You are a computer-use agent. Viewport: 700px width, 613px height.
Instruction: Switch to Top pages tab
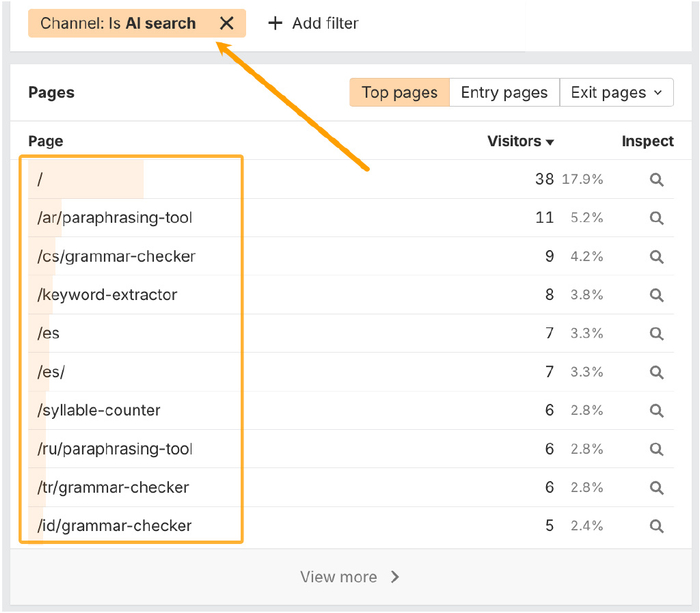pyautogui.click(x=399, y=93)
